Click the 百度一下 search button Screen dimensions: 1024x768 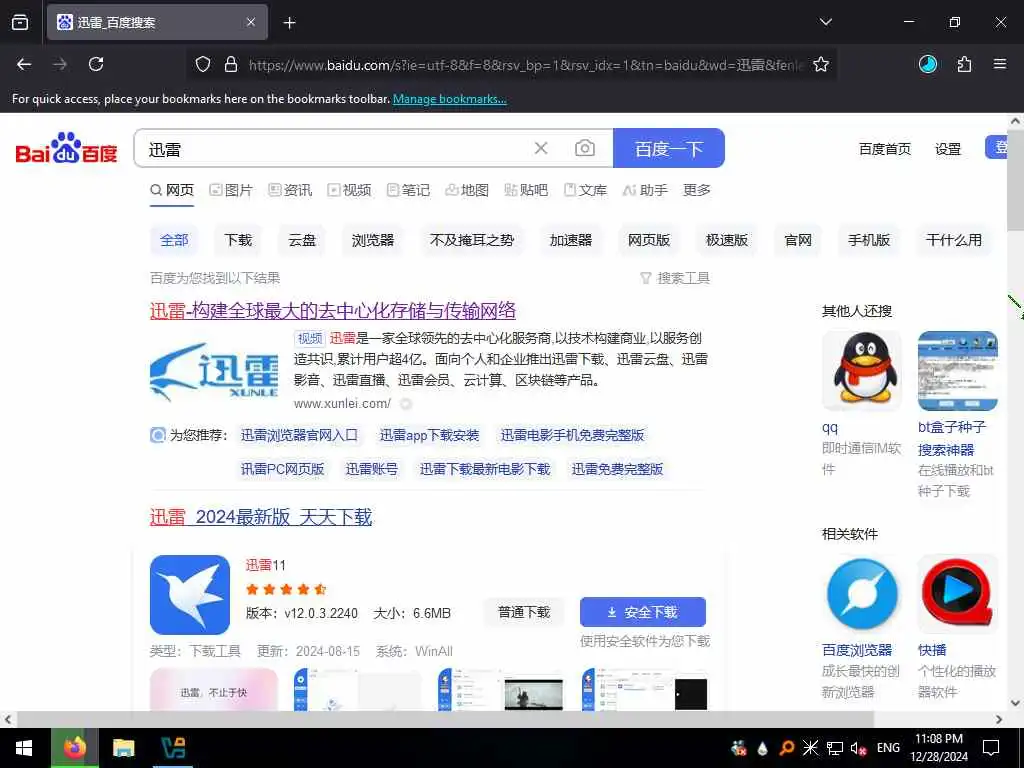(669, 148)
